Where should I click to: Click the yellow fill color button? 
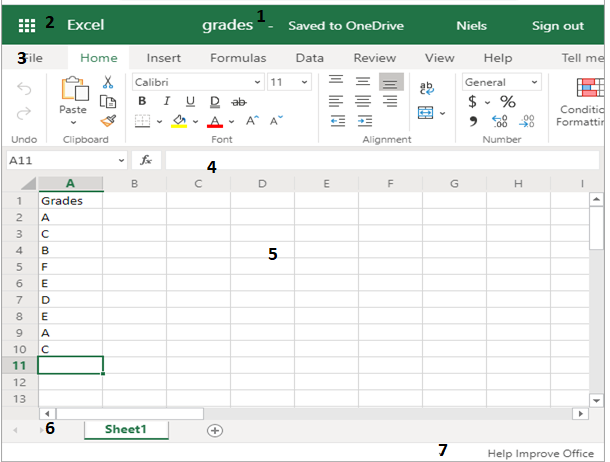pos(179,121)
